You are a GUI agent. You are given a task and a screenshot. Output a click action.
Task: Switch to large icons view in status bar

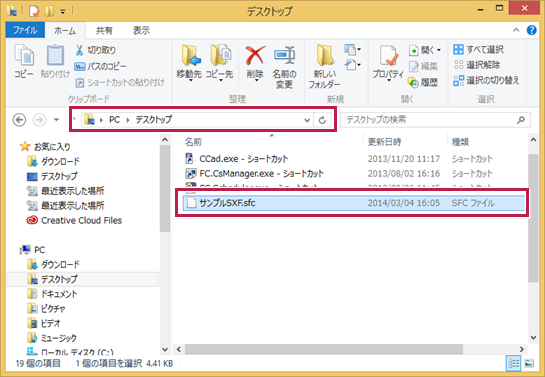click(x=529, y=363)
